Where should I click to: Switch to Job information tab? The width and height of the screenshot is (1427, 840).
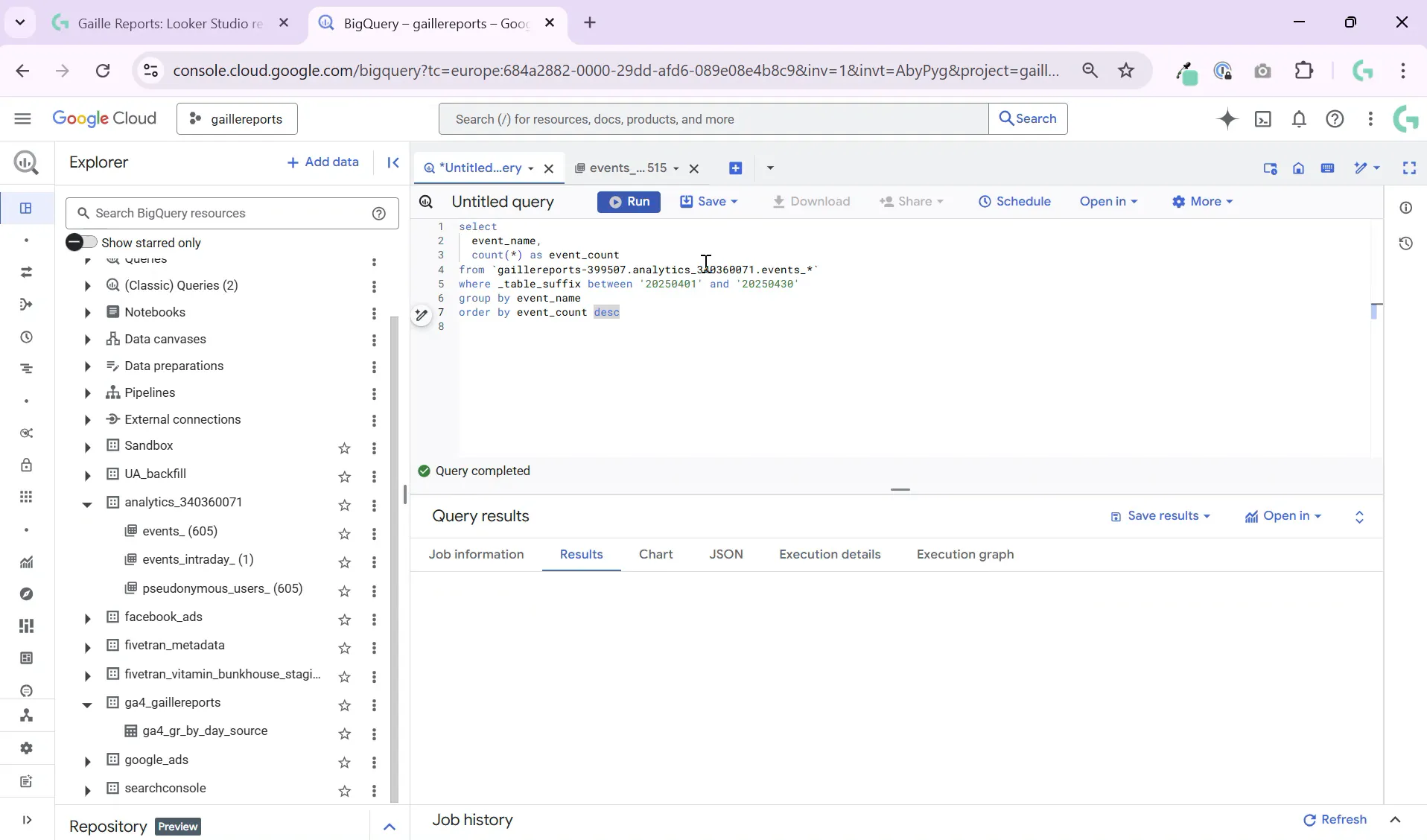point(476,555)
